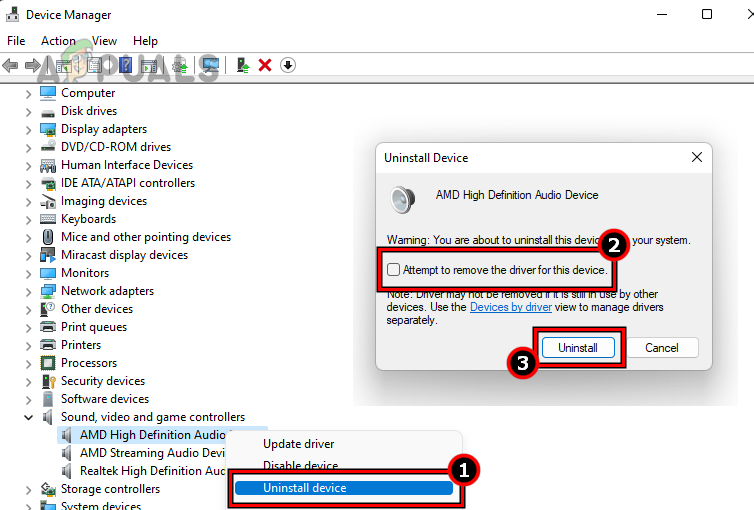The height and width of the screenshot is (510, 754).
Task: Open the View menu
Action: pyautogui.click(x=104, y=41)
